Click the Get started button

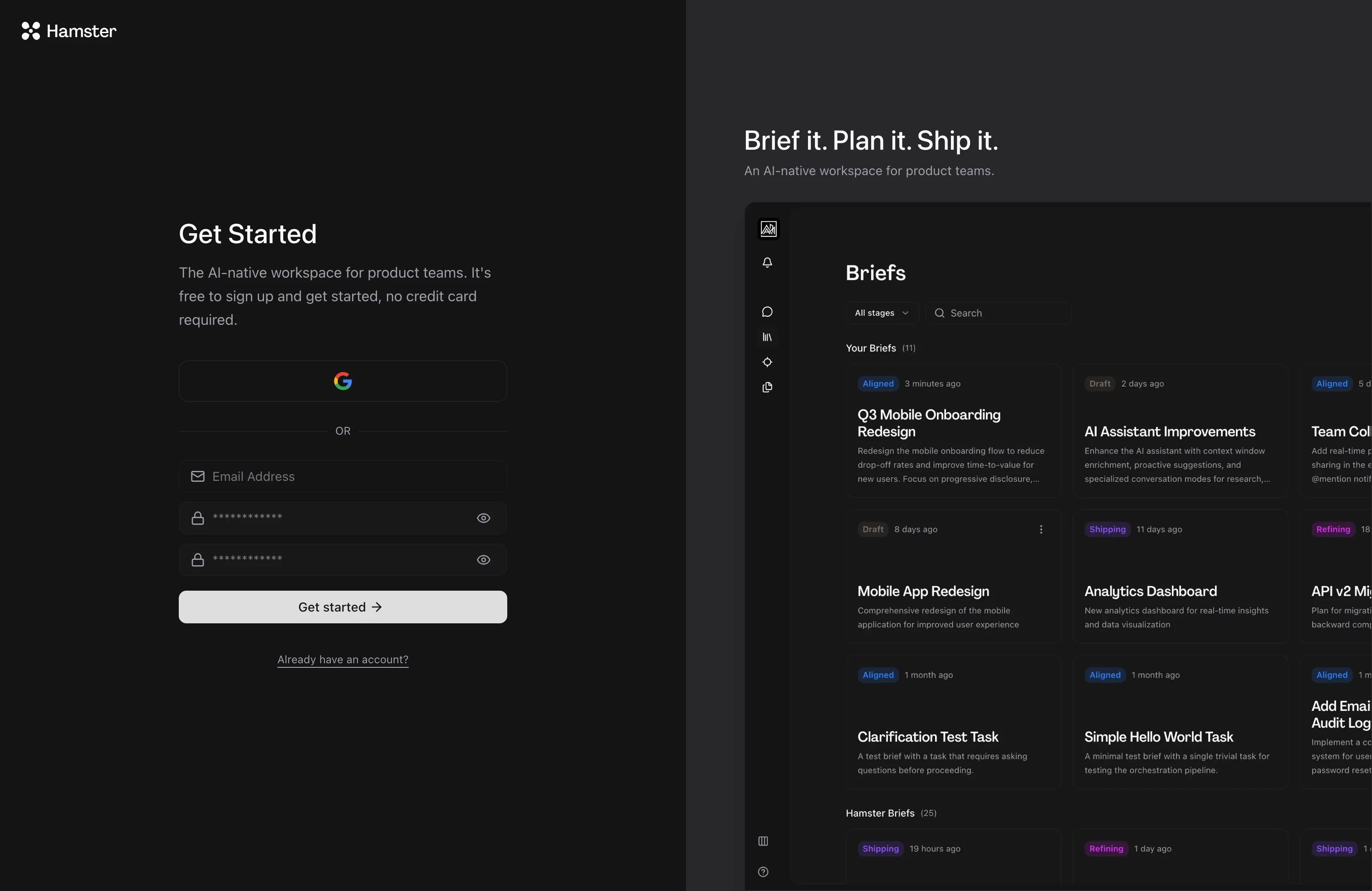(x=343, y=607)
